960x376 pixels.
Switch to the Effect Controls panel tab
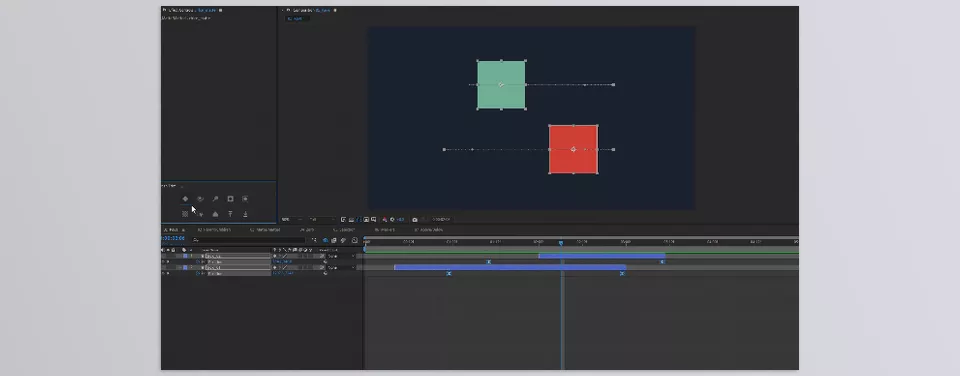[x=192, y=10]
